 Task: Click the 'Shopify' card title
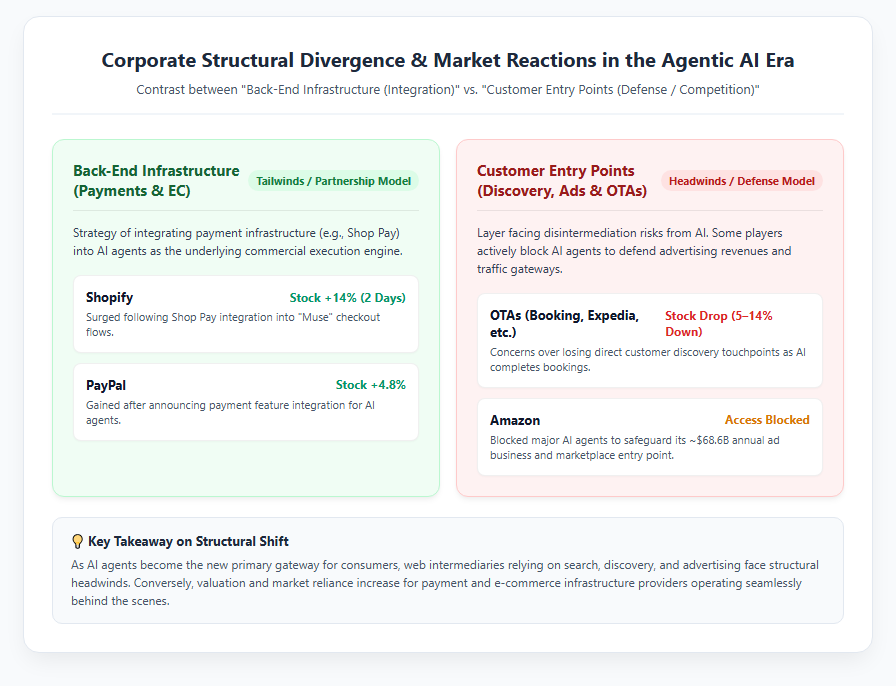[109, 297]
